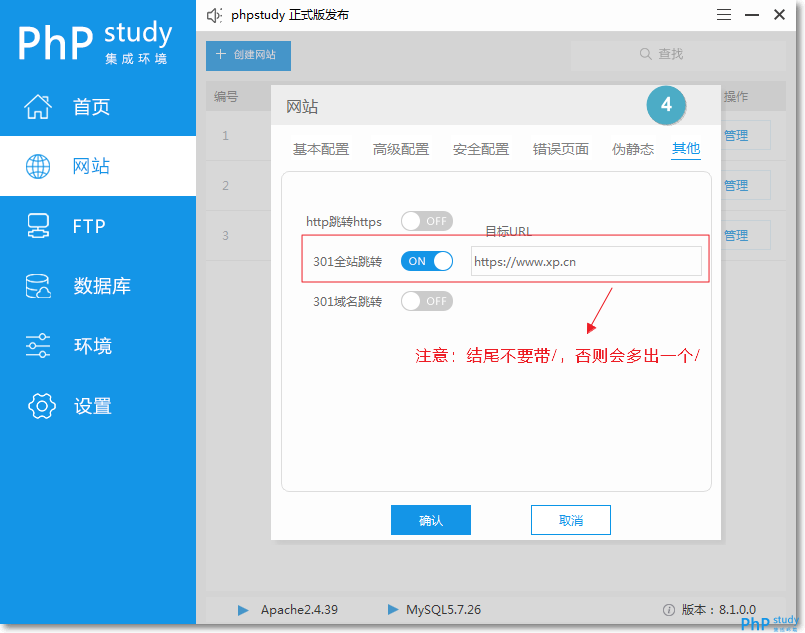Switch to 错误页面 tab
The image size is (805, 633).
tap(561, 149)
